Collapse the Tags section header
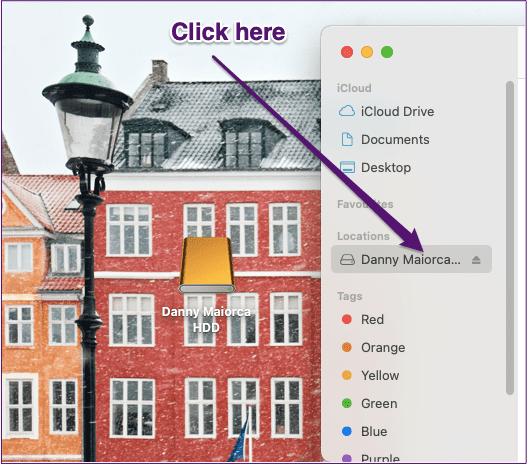This screenshot has height=464, width=527. tap(350, 296)
